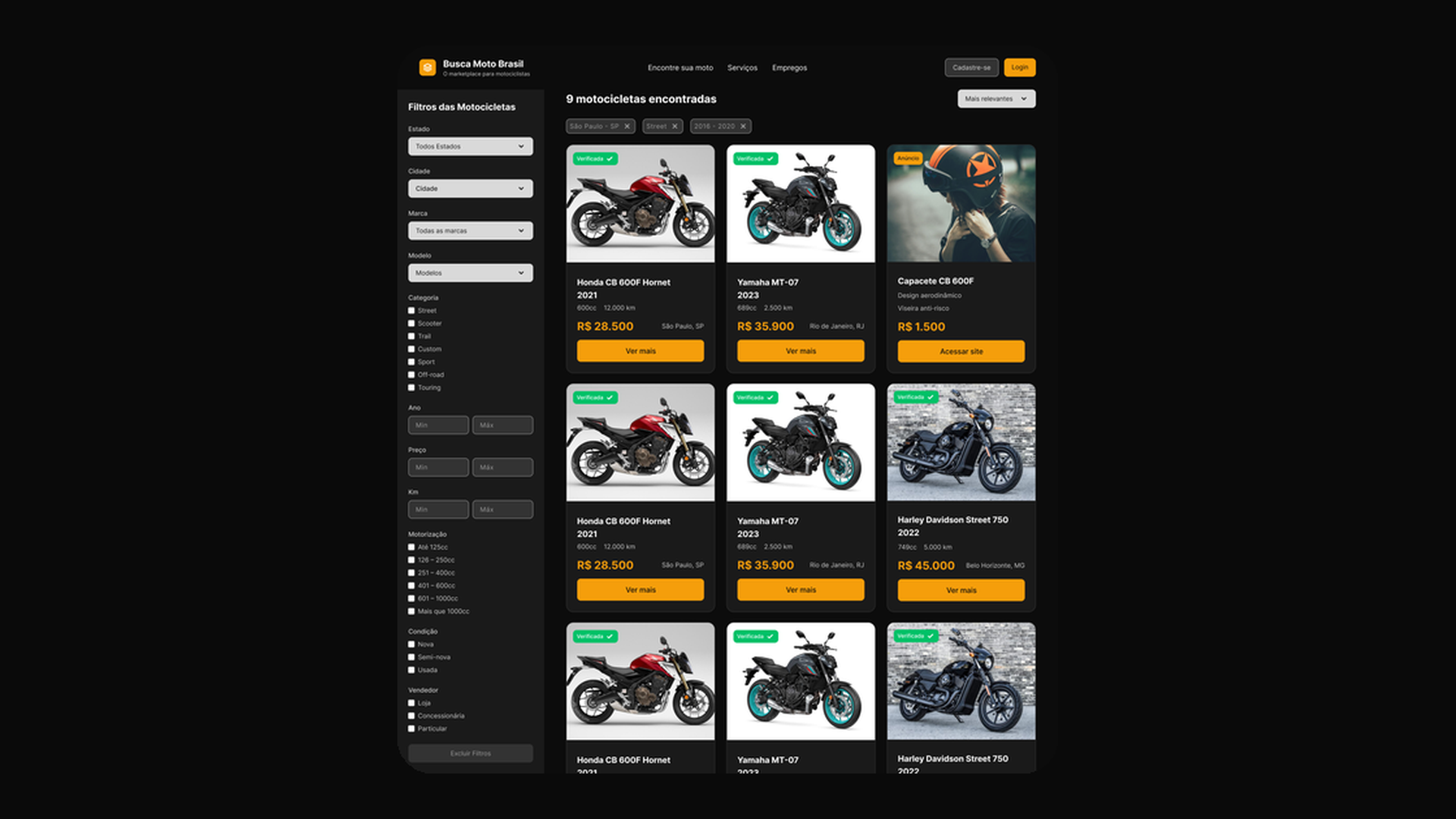Open the Cidade dropdown
Viewport: 1456px width, 819px height.
(470, 189)
